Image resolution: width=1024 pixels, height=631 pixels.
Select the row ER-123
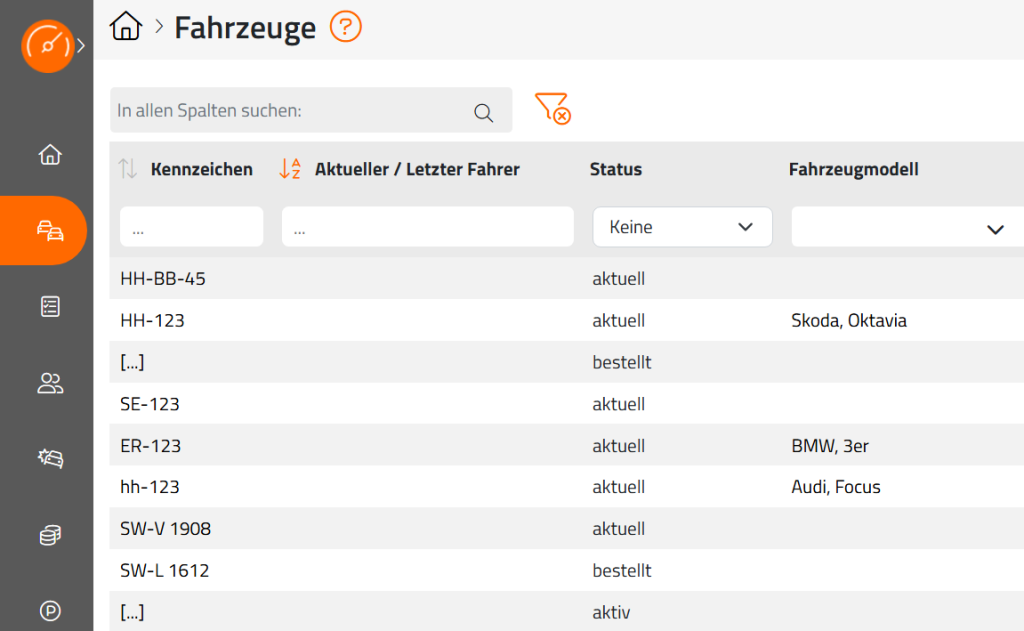click(x=566, y=445)
